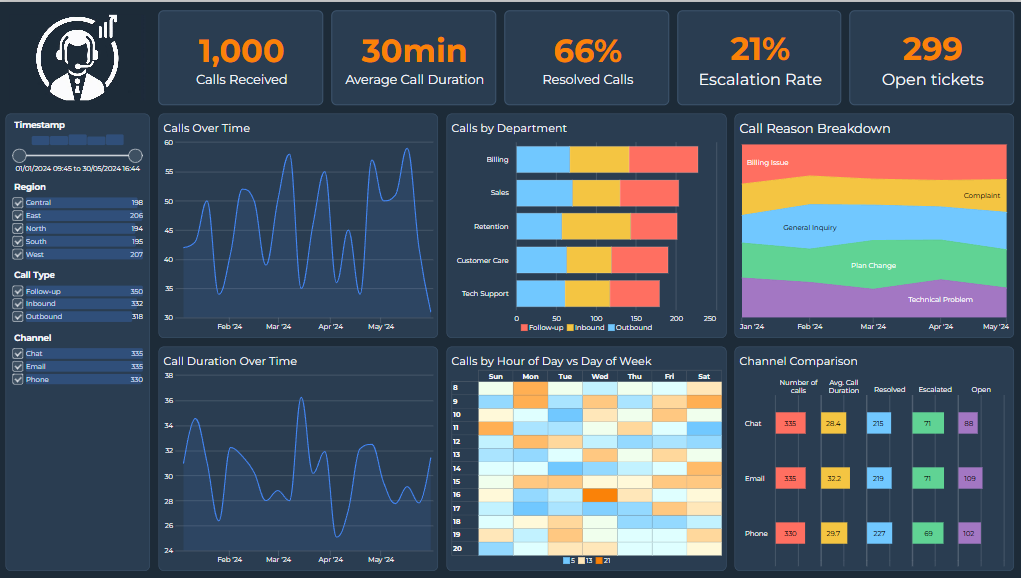Click the Retention bar's yellow segment

pyautogui.click(x=596, y=227)
